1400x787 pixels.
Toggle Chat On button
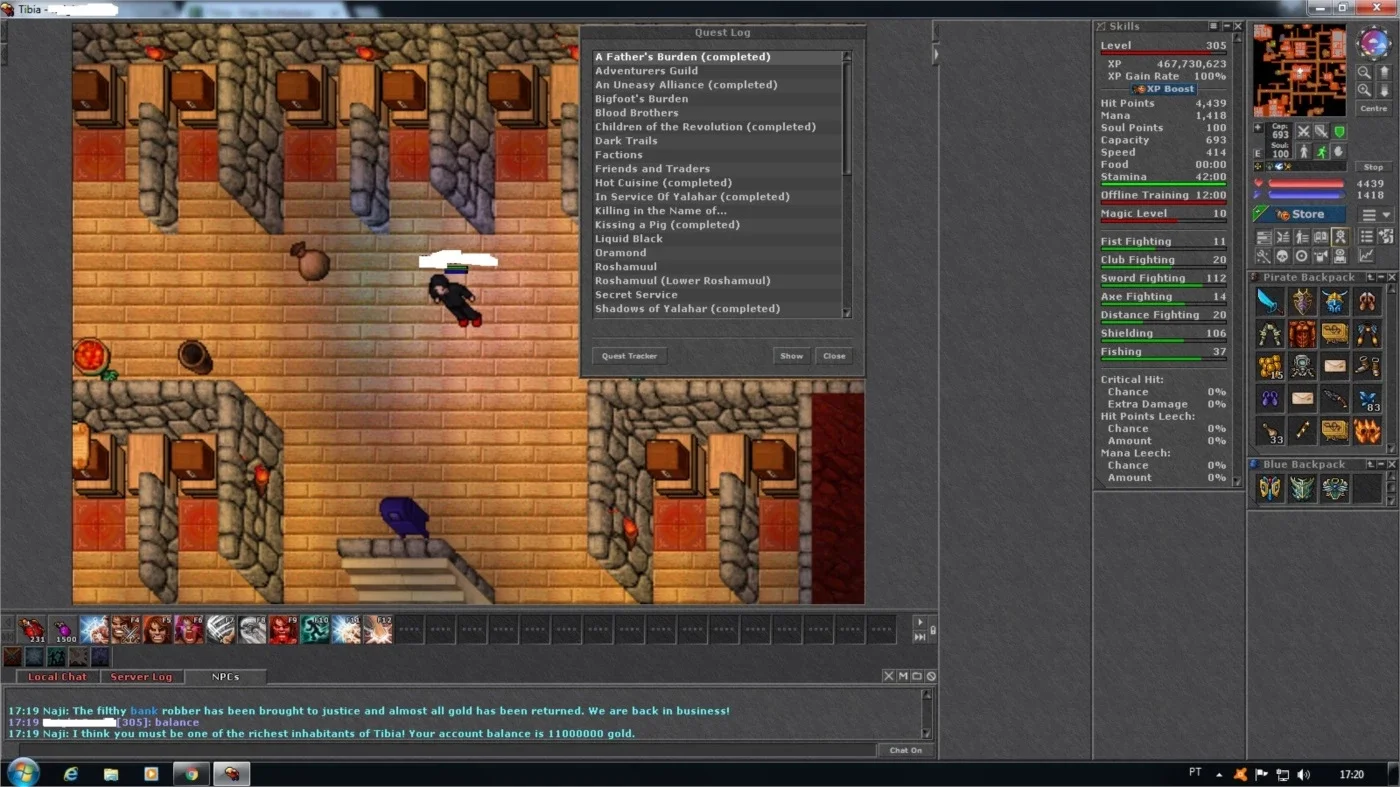[906, 750]
